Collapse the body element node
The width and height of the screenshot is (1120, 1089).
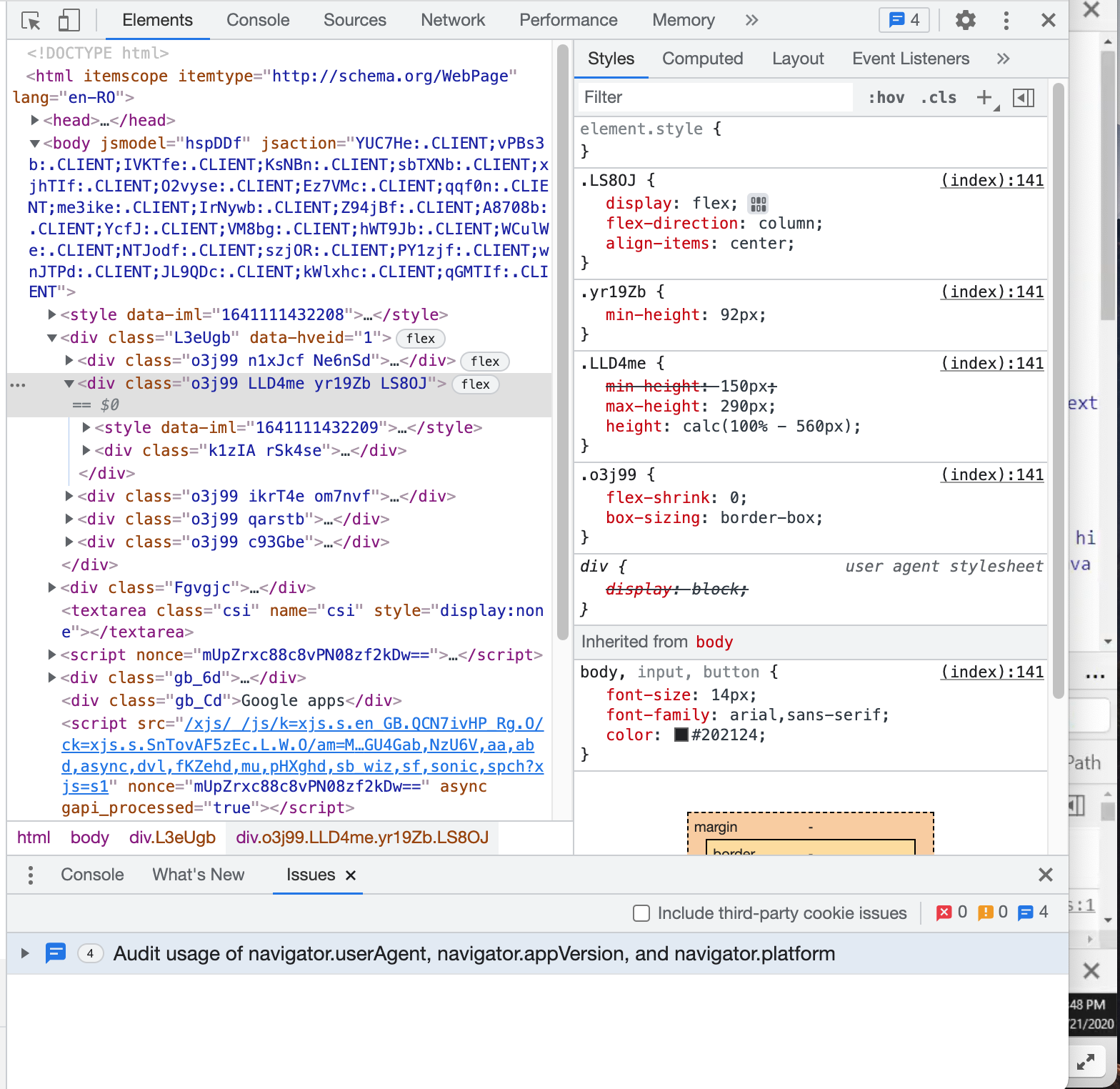click(x=34, y=143)
